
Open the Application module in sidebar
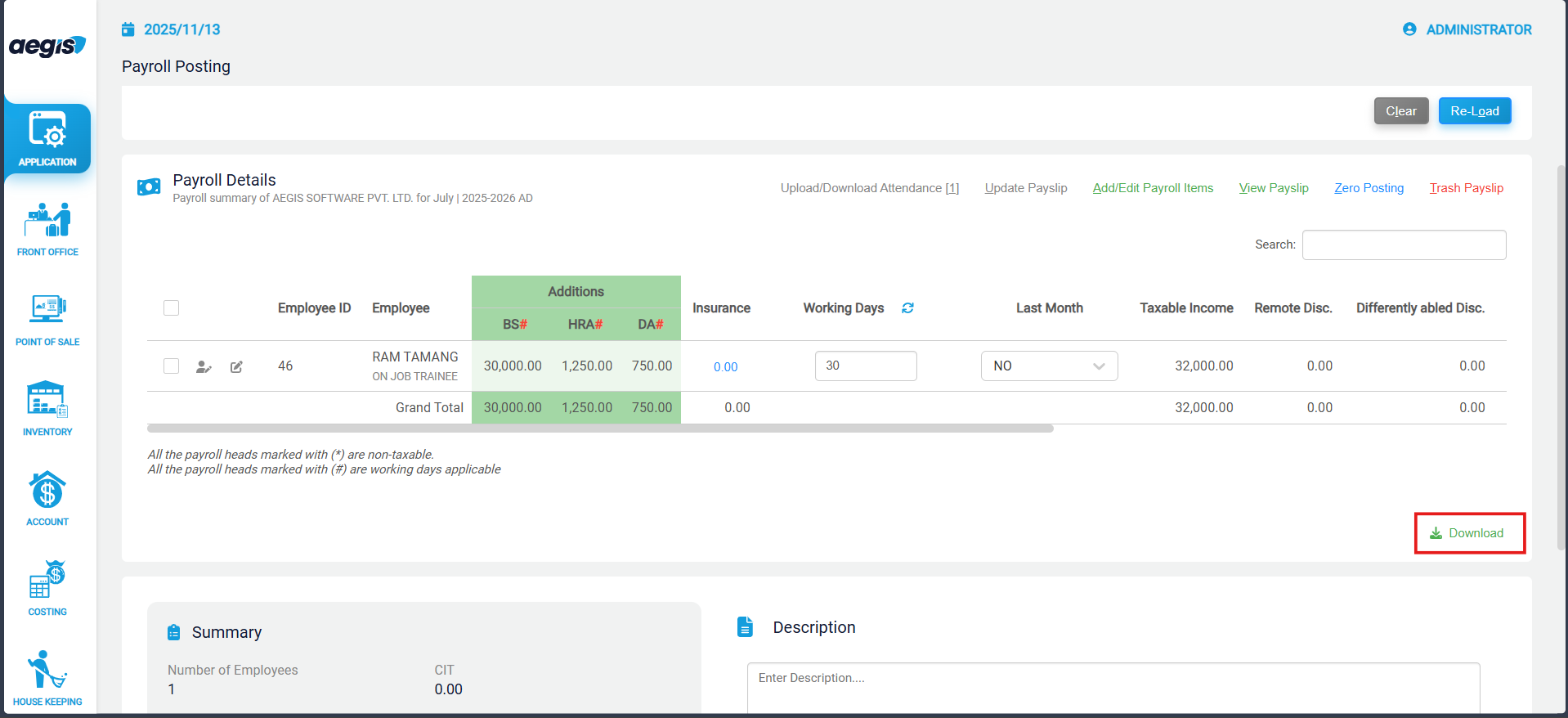47,139
